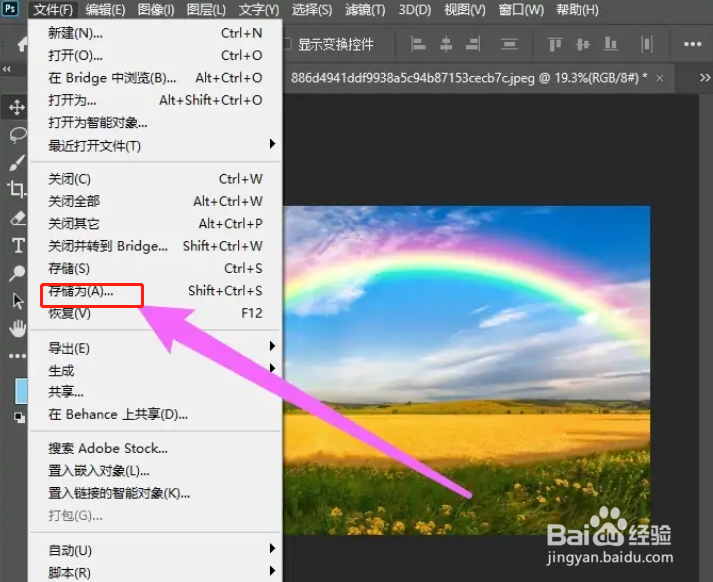
Task: Click the Photoshop Ps logo icon
Action: pyautogui.click(x=10, y=9)
